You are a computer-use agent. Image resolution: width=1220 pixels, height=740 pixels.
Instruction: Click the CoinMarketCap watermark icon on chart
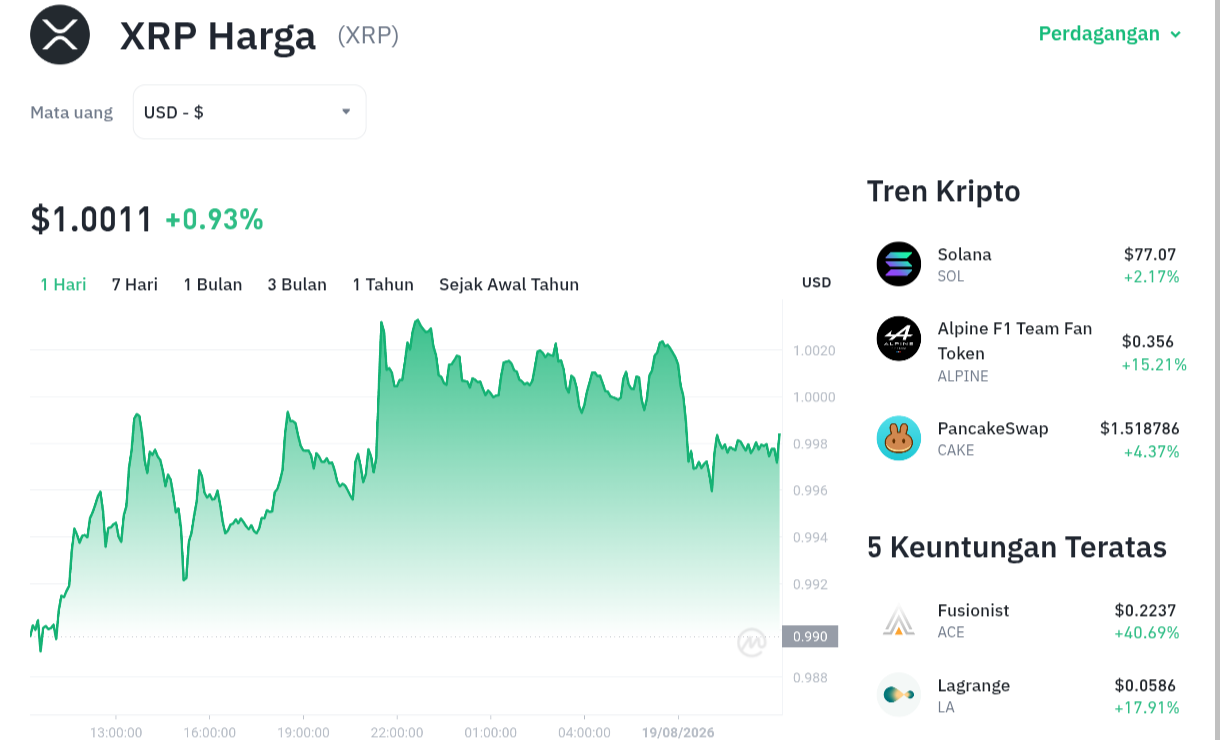tap(752, 642)
